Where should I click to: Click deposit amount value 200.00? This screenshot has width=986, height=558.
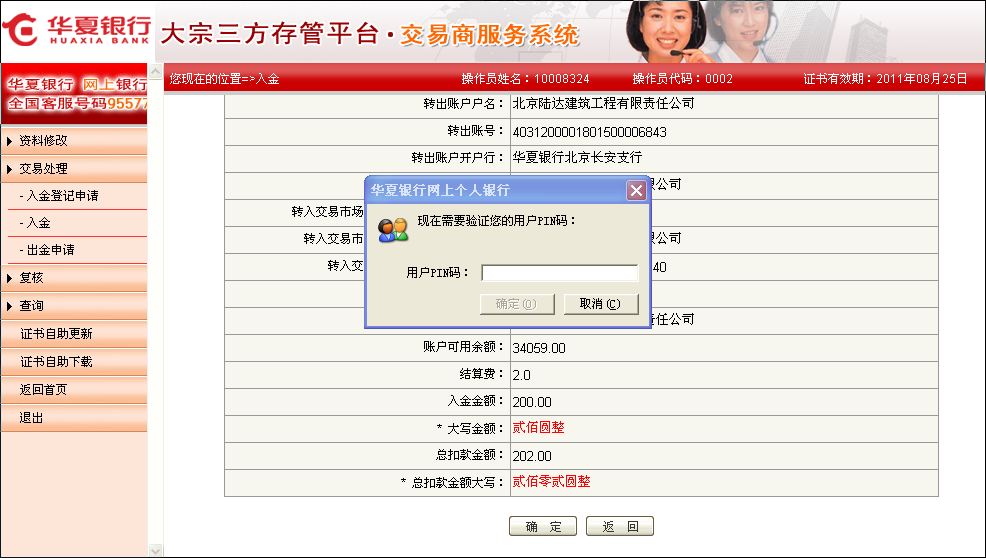(532, 402)
